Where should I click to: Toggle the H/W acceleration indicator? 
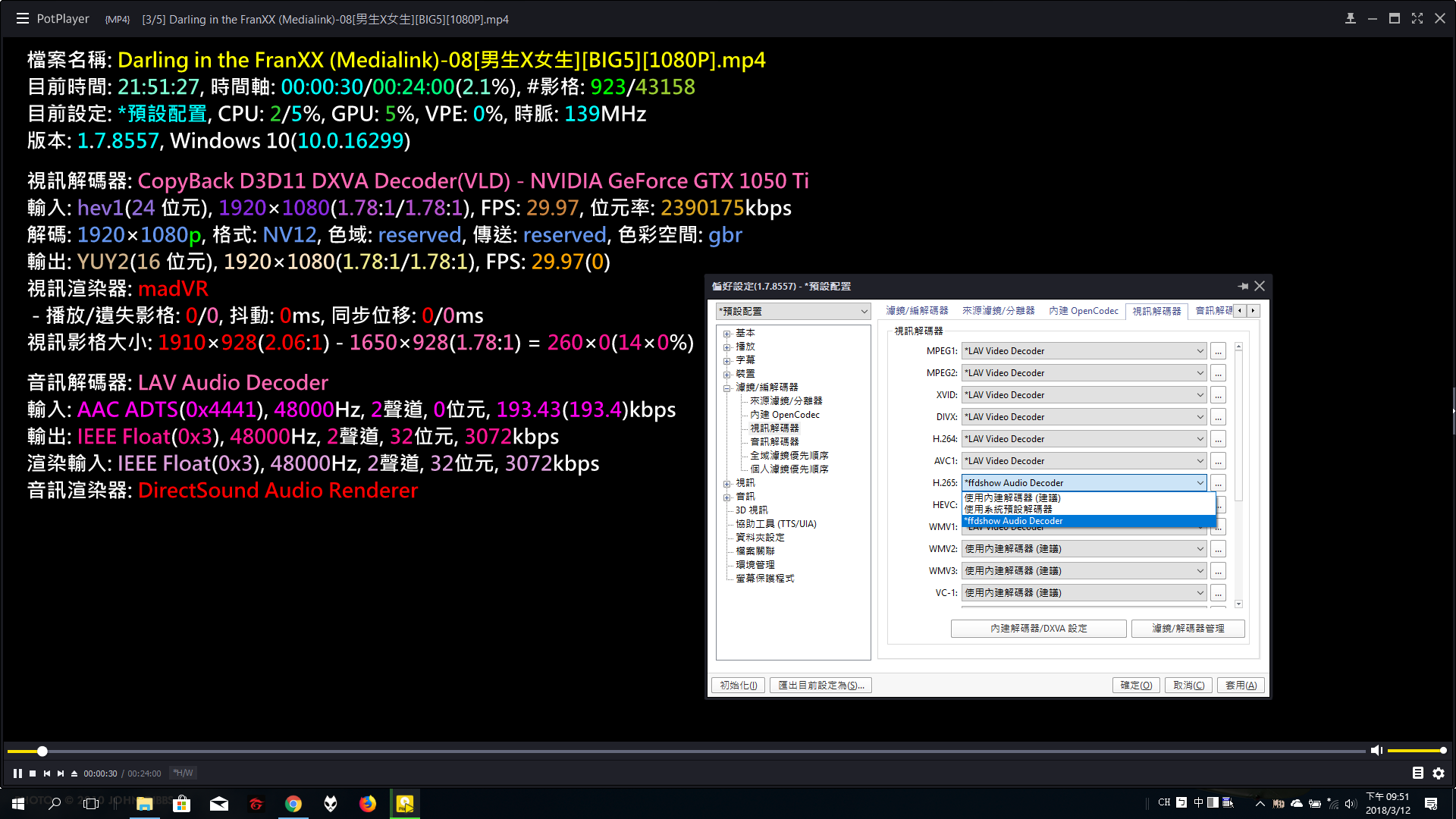[183, 773]
